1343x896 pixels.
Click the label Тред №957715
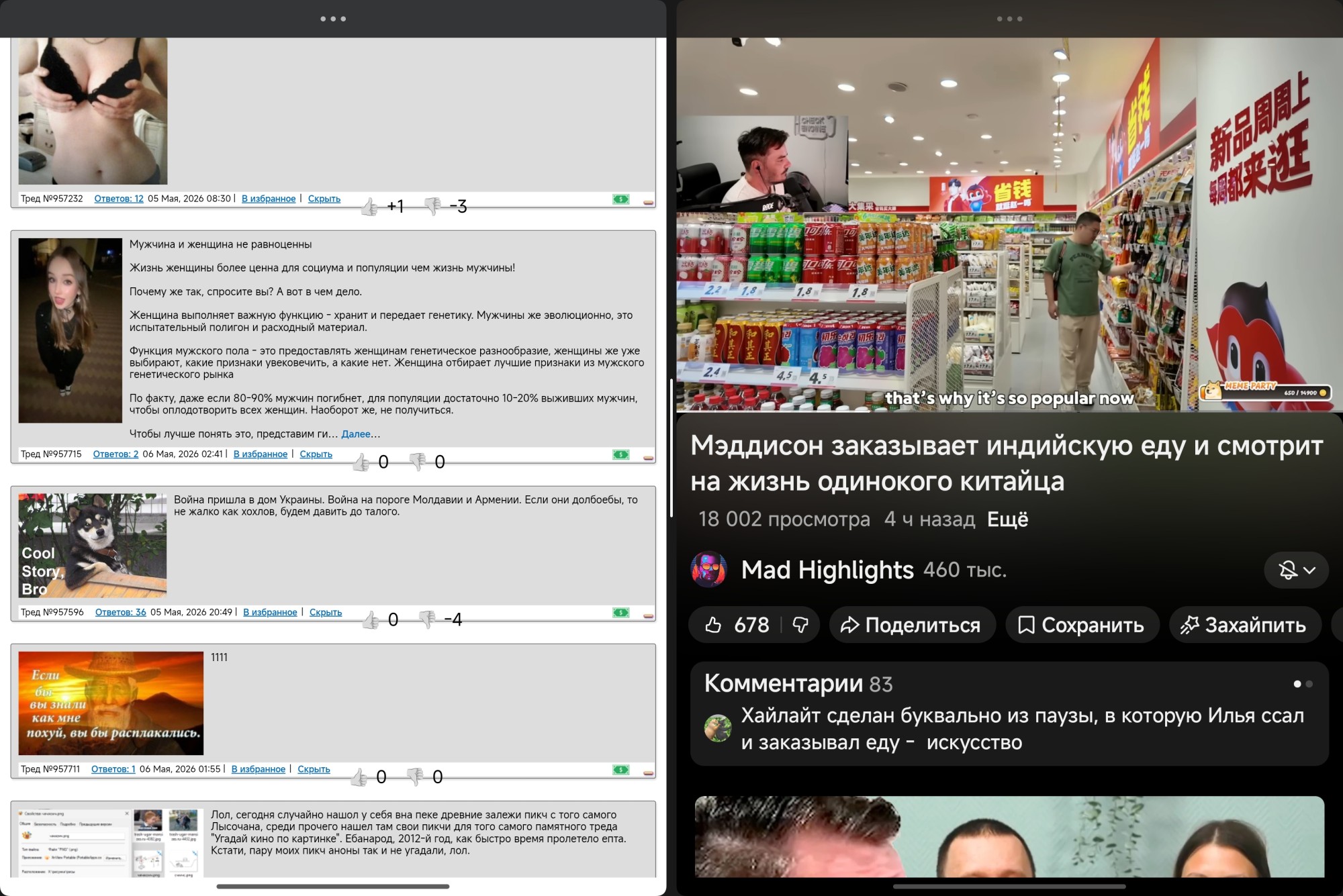coord(51,454)
